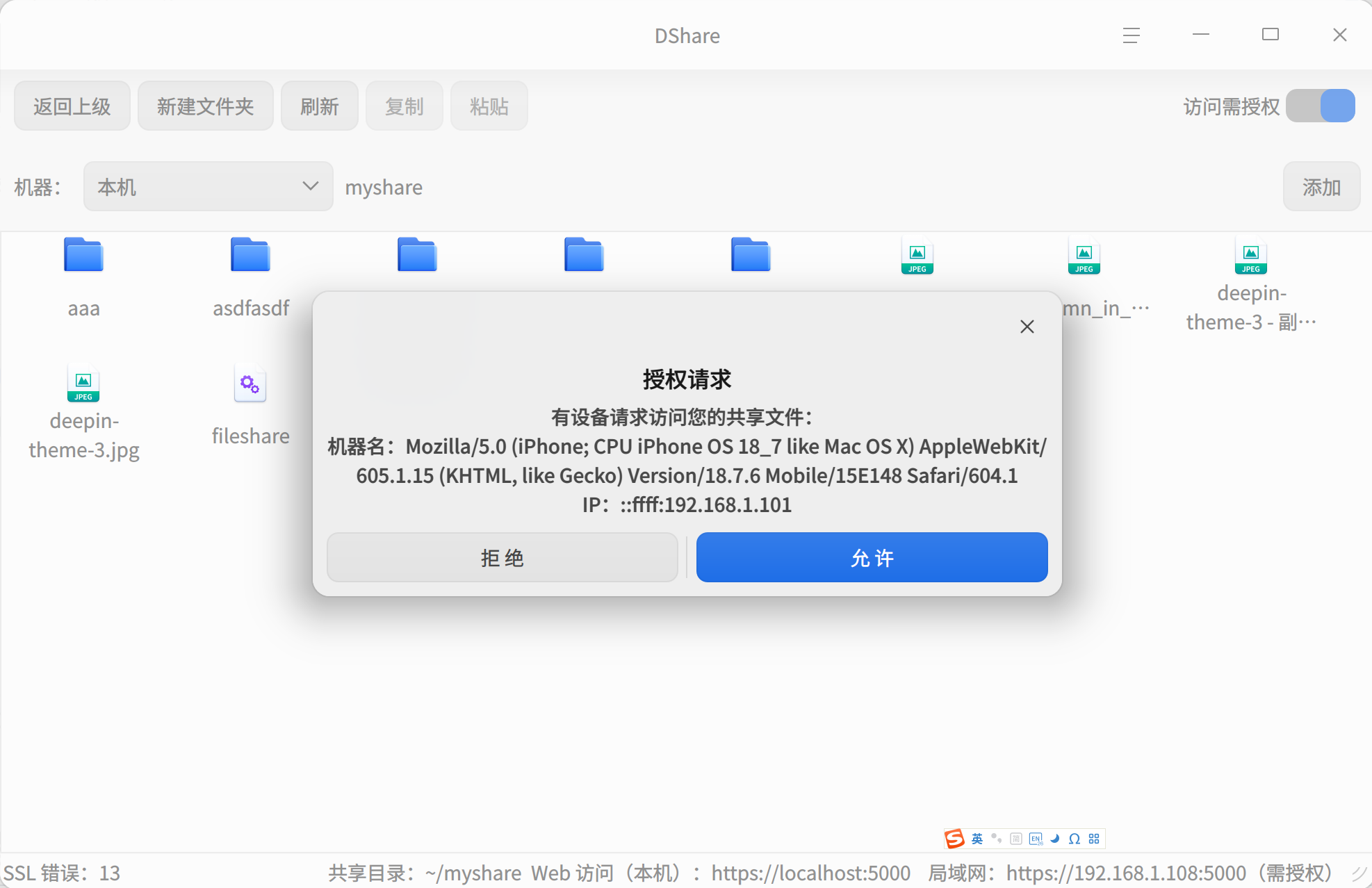The image size is (1372, 888).
Task: Select the fileshare gear file icon
Action: pos(250,383)
